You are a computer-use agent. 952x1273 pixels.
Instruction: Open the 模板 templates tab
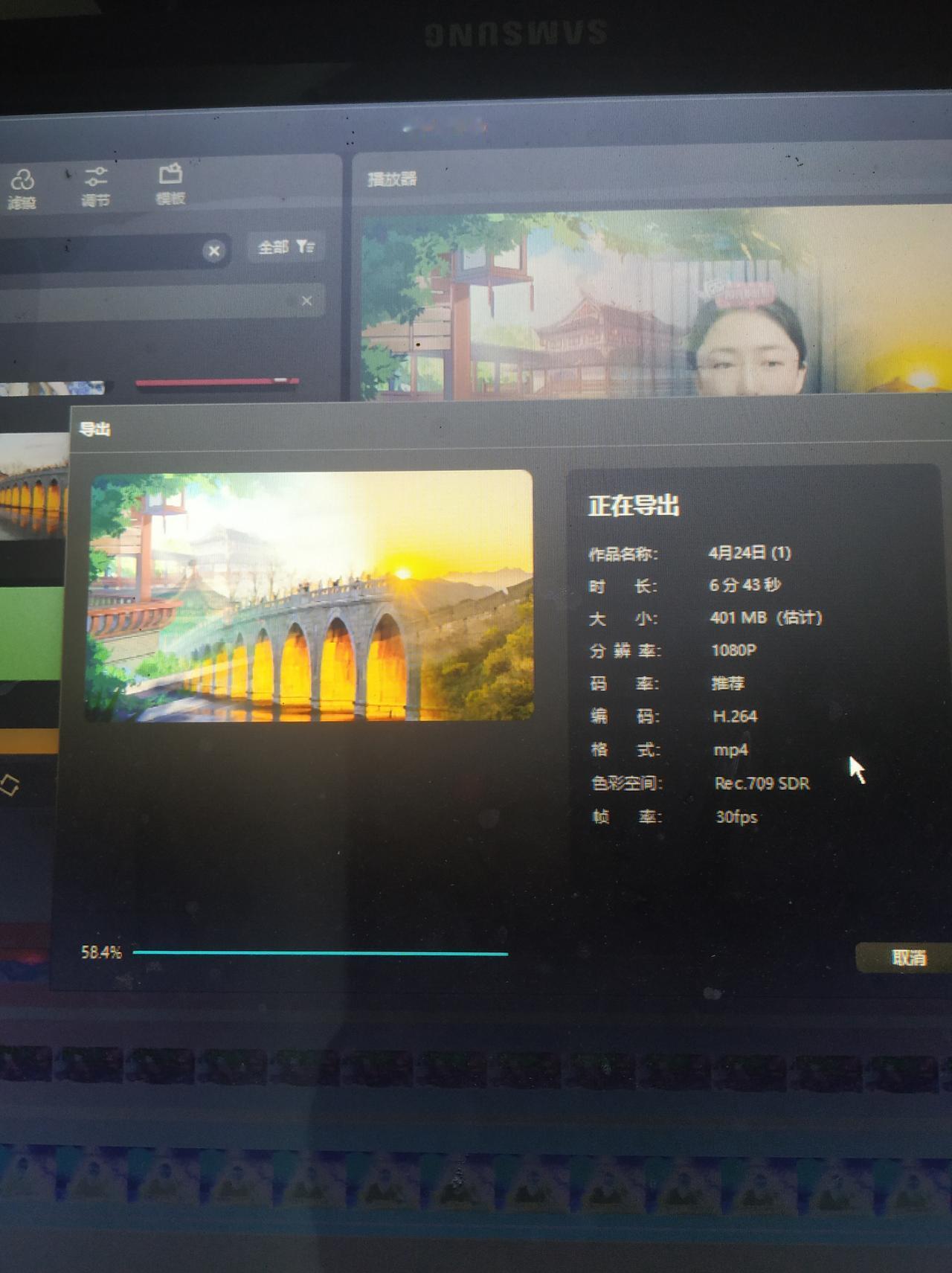(170, 185)
